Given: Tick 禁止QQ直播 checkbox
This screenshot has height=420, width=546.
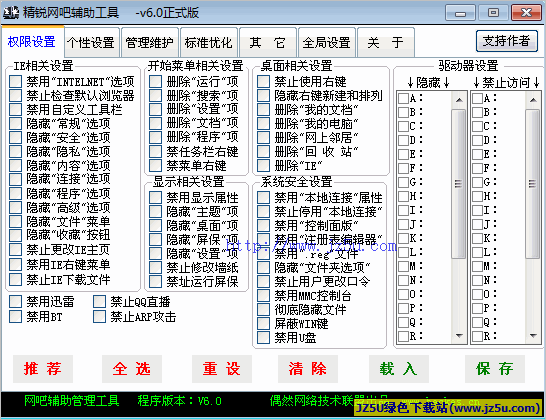Looking at the screenshot, I should click(x=99, y=302).
